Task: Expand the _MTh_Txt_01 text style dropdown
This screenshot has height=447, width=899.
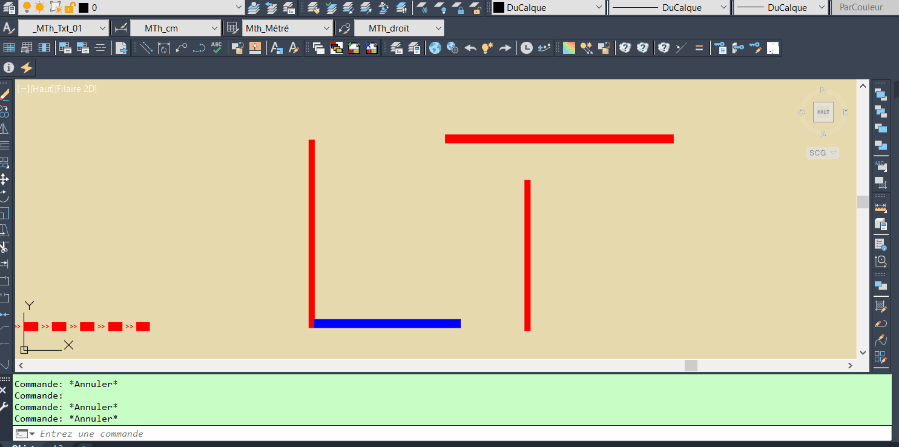Action: pyautogui.click(x=103, y=28)
